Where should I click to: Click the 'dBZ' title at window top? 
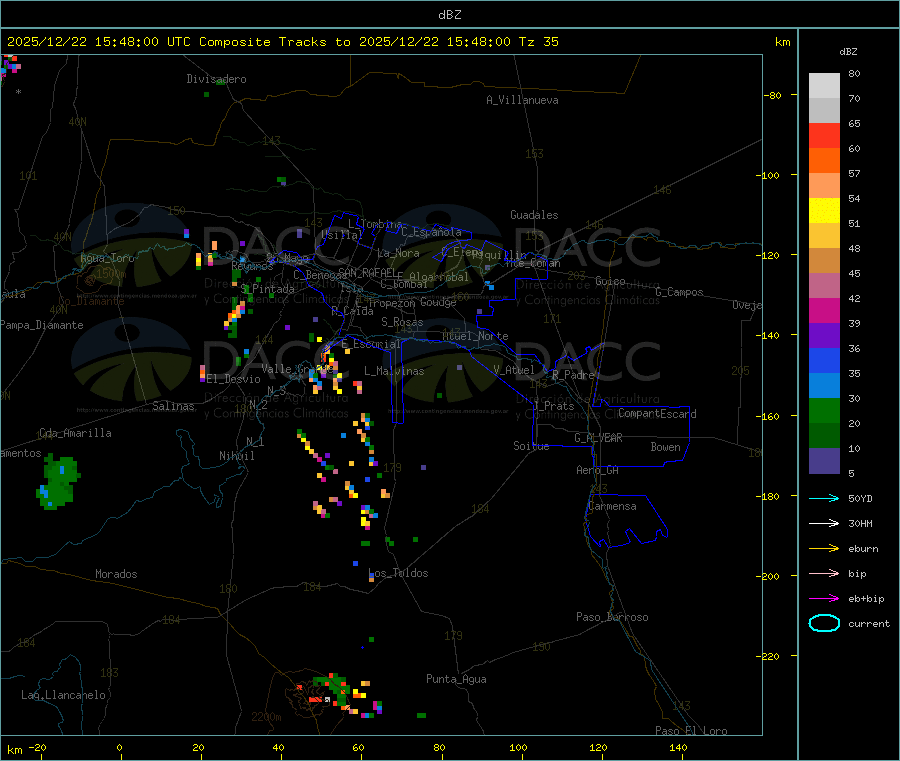click(449, 15)
